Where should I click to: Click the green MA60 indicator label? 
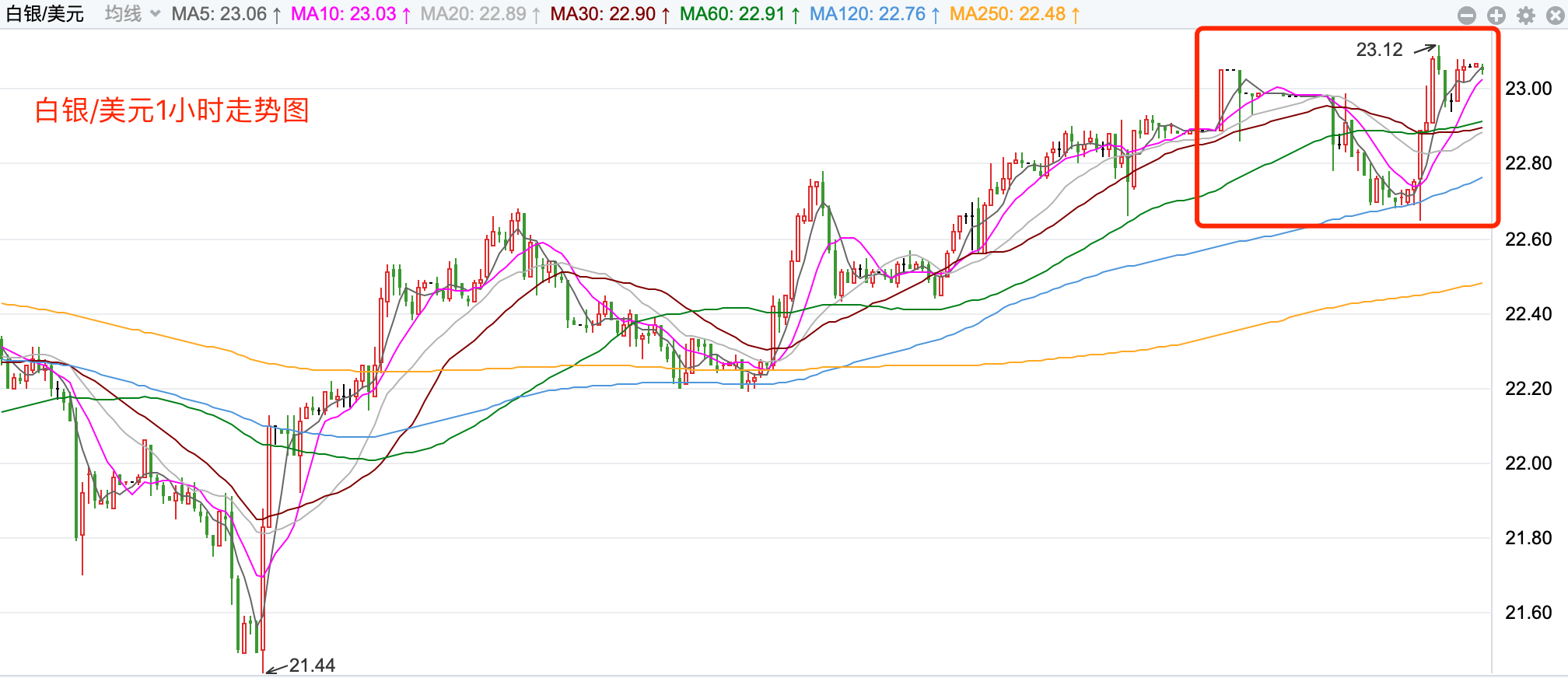pos(740,14)
